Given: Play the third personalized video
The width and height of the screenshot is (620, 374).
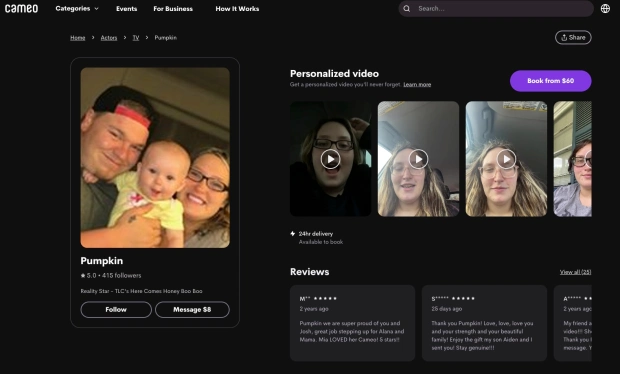Looking at the screenshot, I should (506, 159).
